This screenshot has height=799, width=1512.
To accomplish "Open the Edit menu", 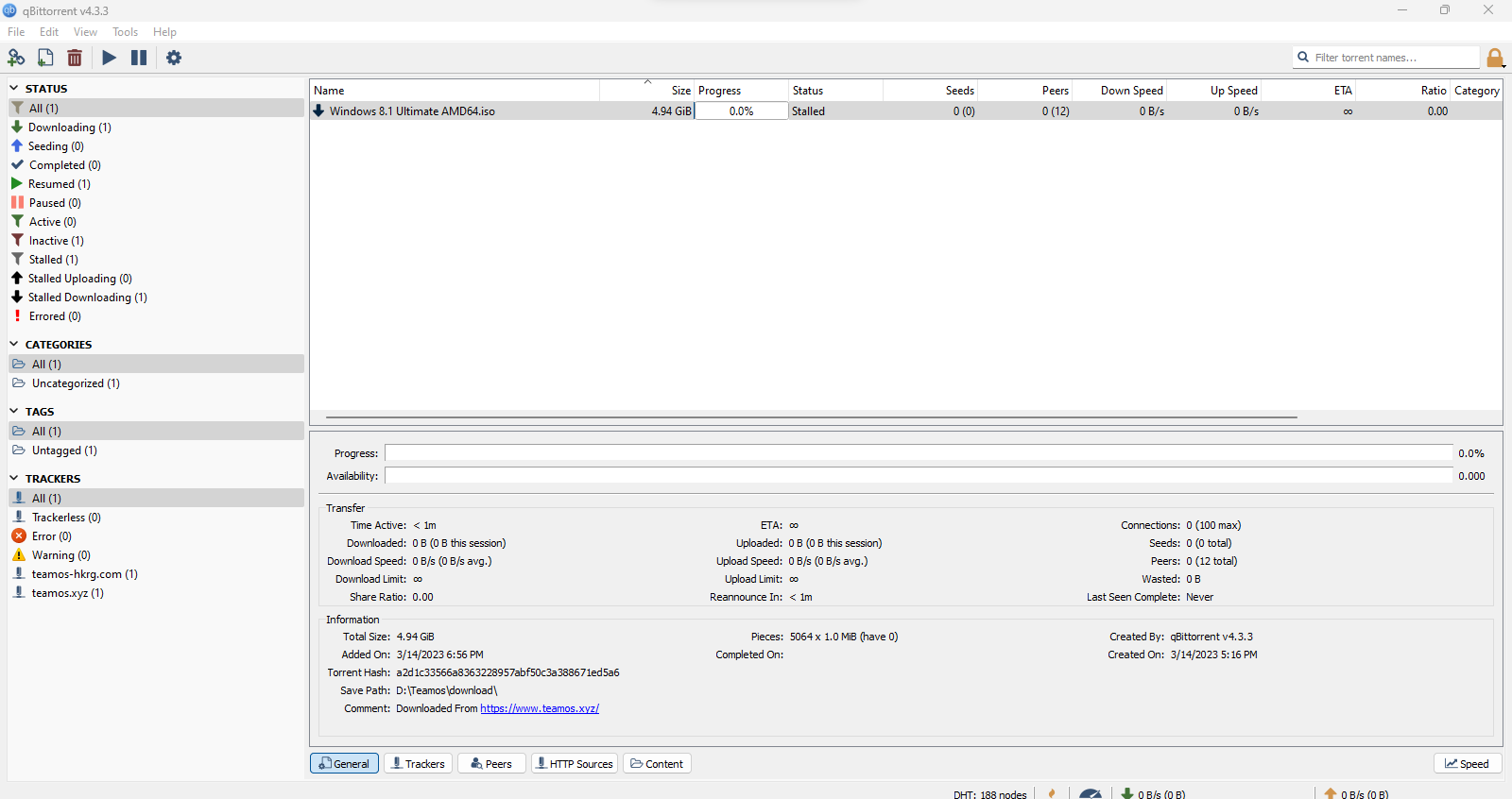I will point(49,32).
